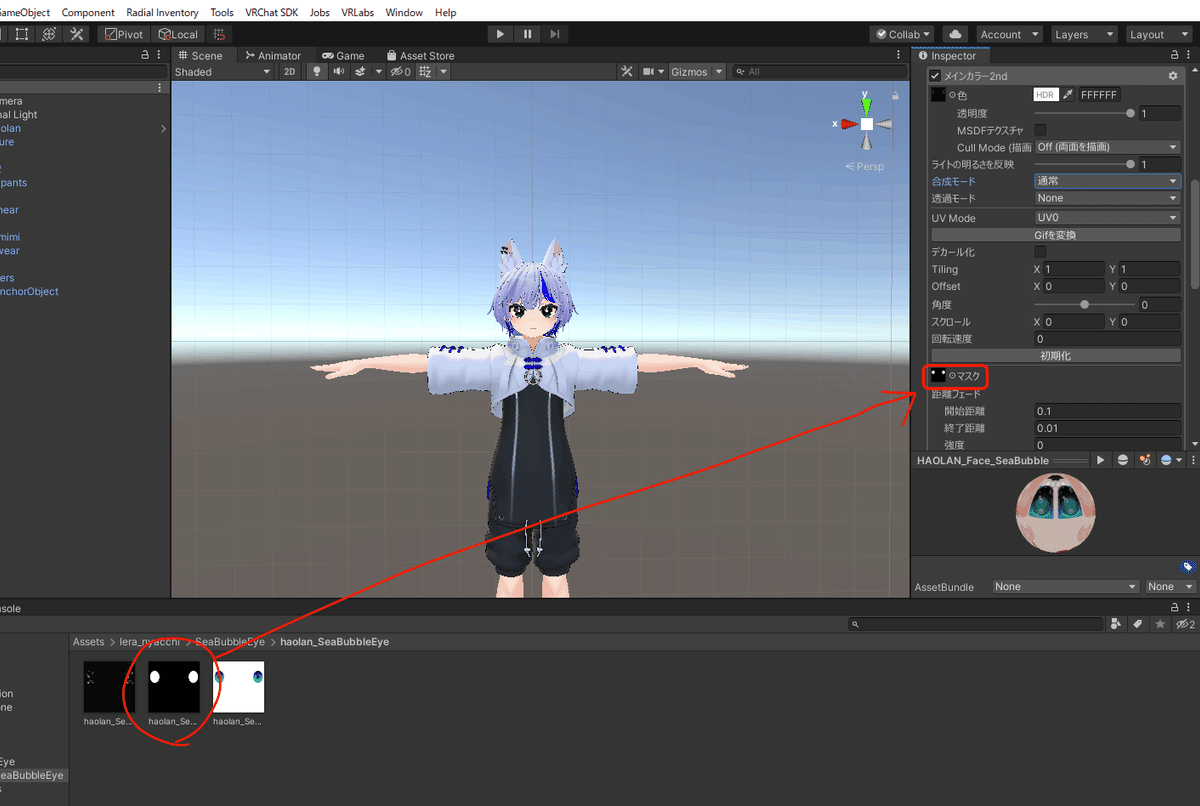This screenshot has width=1200, height=806.
Task: Toggle the メインカラー2nd checkbox
Action: pyautogui.click(x=936, y=76)
